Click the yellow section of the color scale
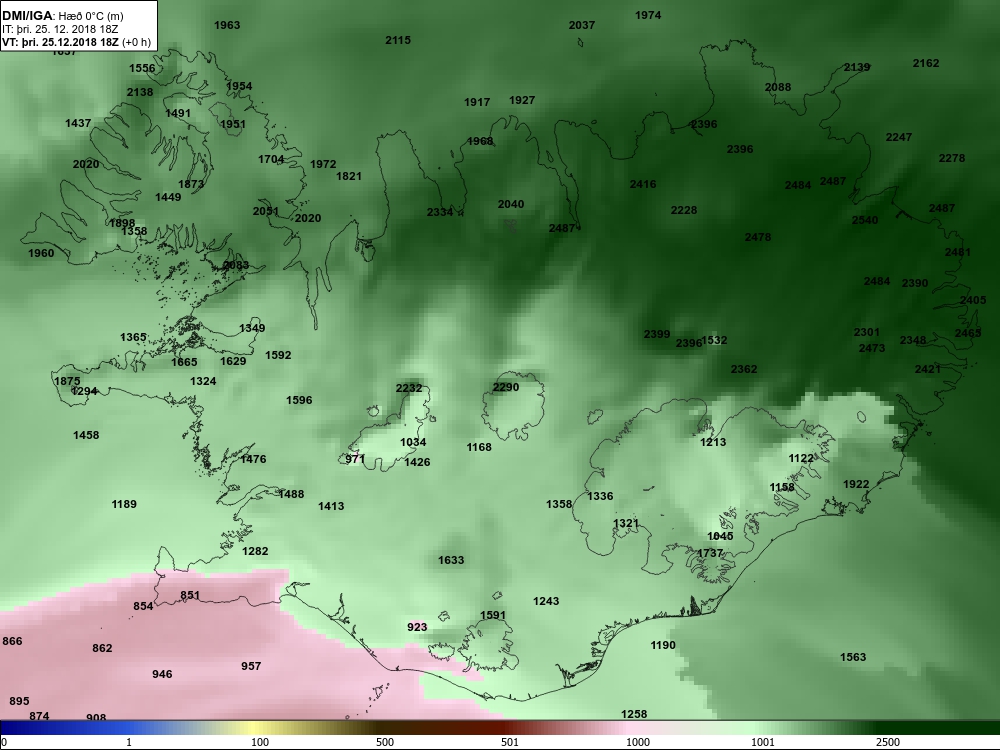 255,728
